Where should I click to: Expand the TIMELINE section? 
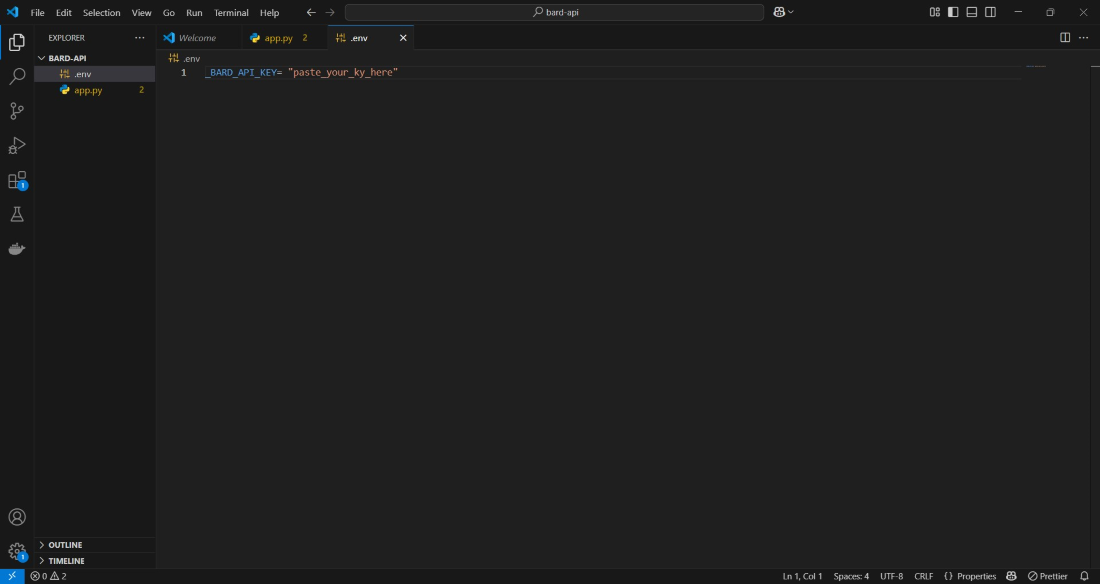click(95, 561)
